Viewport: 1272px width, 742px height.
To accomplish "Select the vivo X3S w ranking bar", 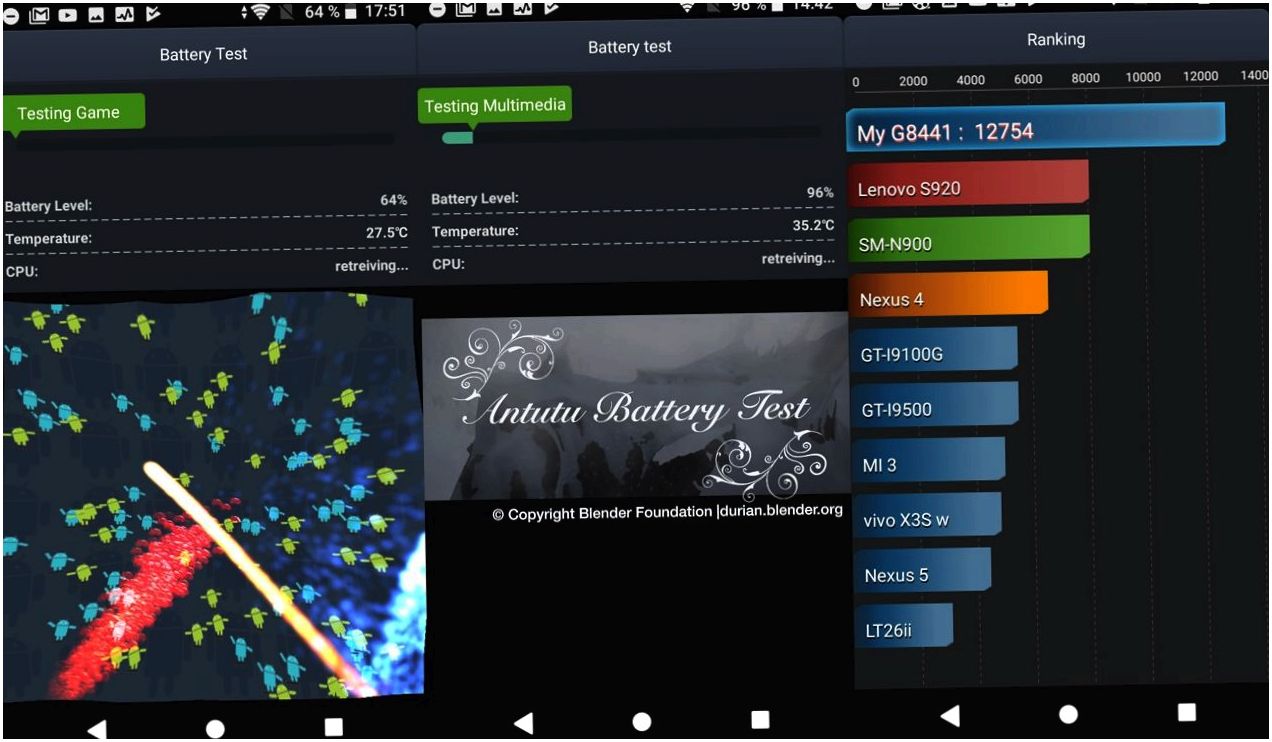I will [x=927, y=517].
